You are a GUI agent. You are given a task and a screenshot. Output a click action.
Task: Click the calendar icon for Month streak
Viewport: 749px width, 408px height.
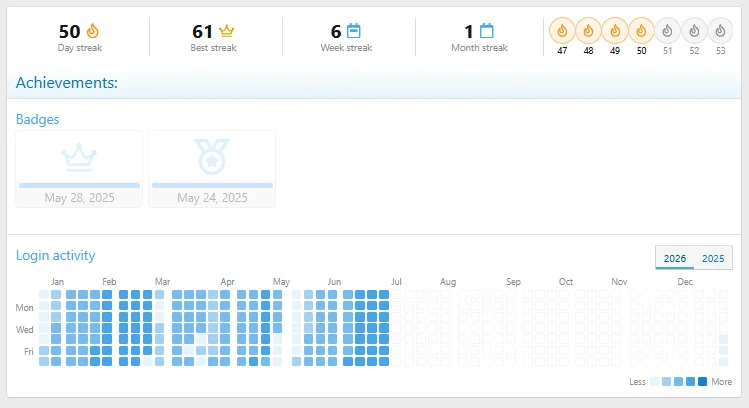click(486, 31)
